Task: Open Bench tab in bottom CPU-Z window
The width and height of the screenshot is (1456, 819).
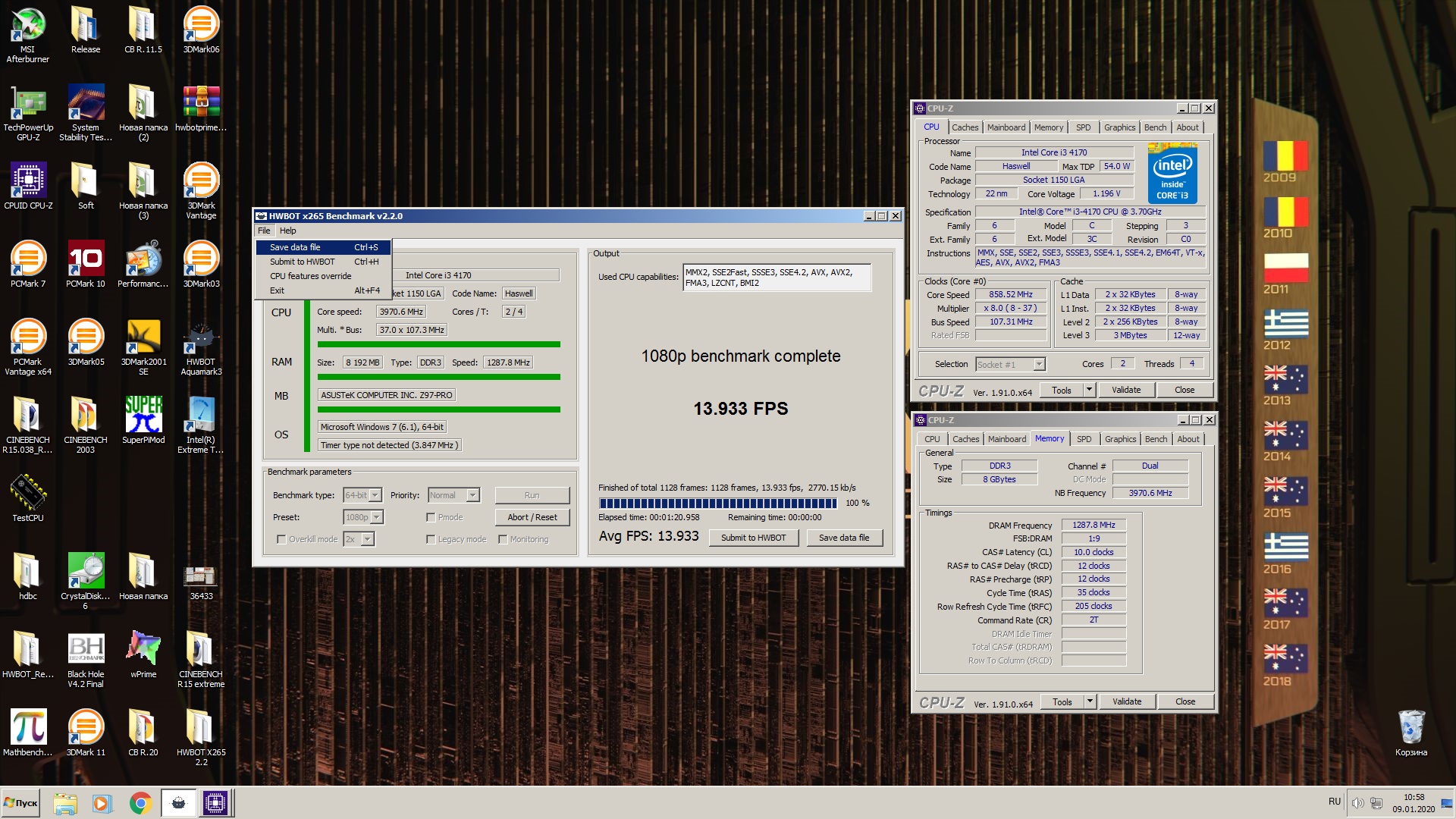Action: [x=1156, y=439]
